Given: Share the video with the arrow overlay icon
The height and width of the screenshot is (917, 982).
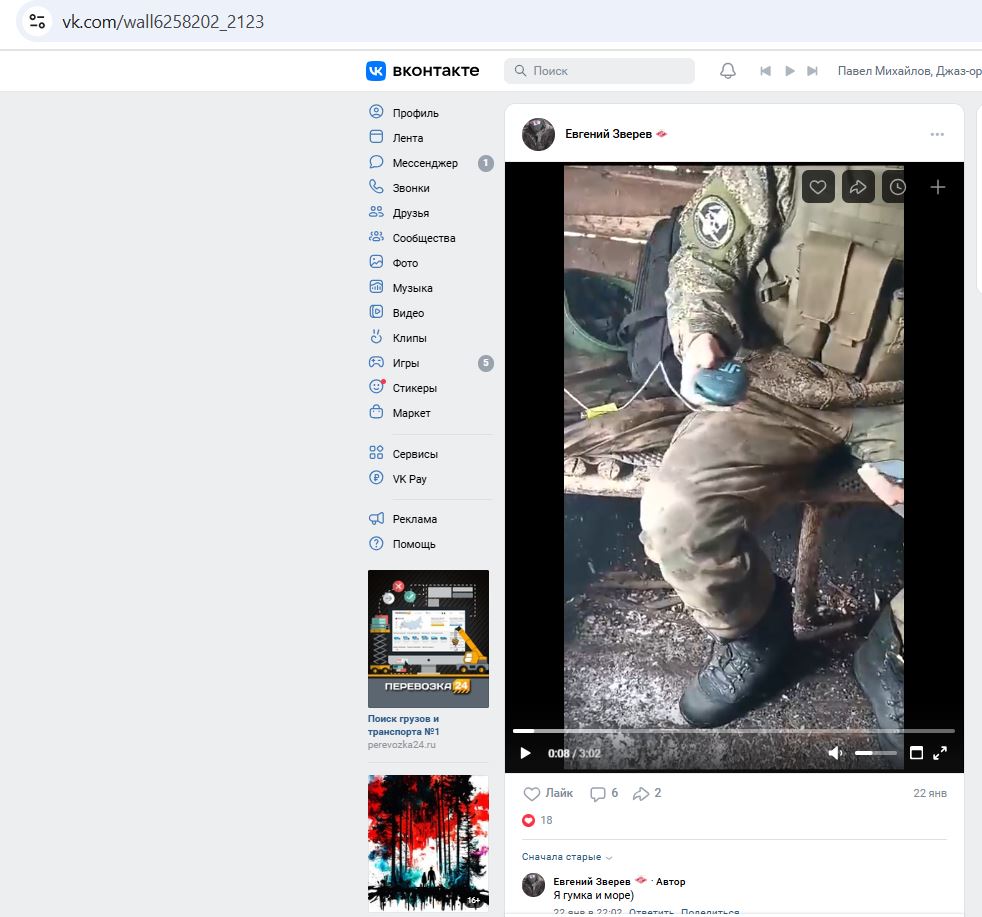Looking at the screenshot, I should pos(858,187).
